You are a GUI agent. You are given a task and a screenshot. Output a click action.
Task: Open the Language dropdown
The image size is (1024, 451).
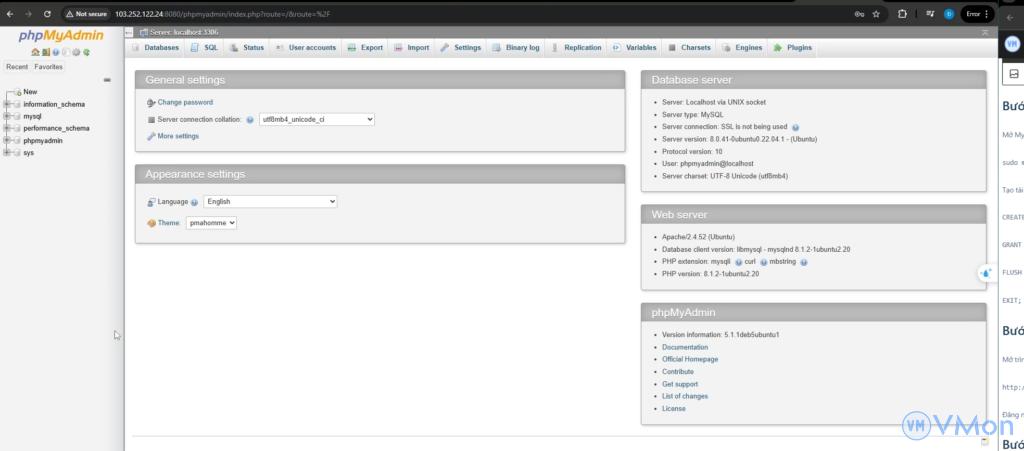(270, 201)
